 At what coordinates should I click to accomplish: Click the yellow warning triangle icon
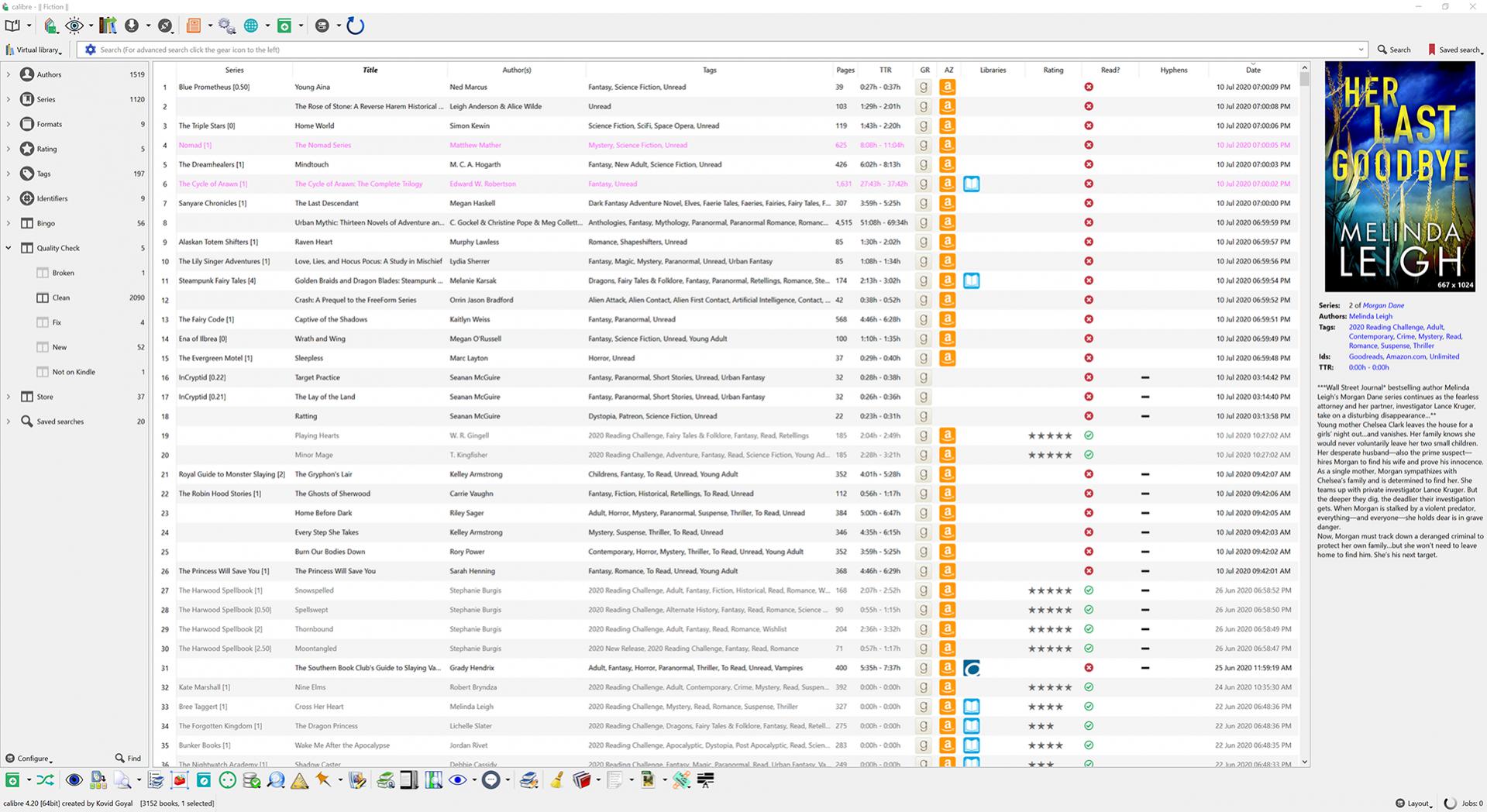pos(299,780)
